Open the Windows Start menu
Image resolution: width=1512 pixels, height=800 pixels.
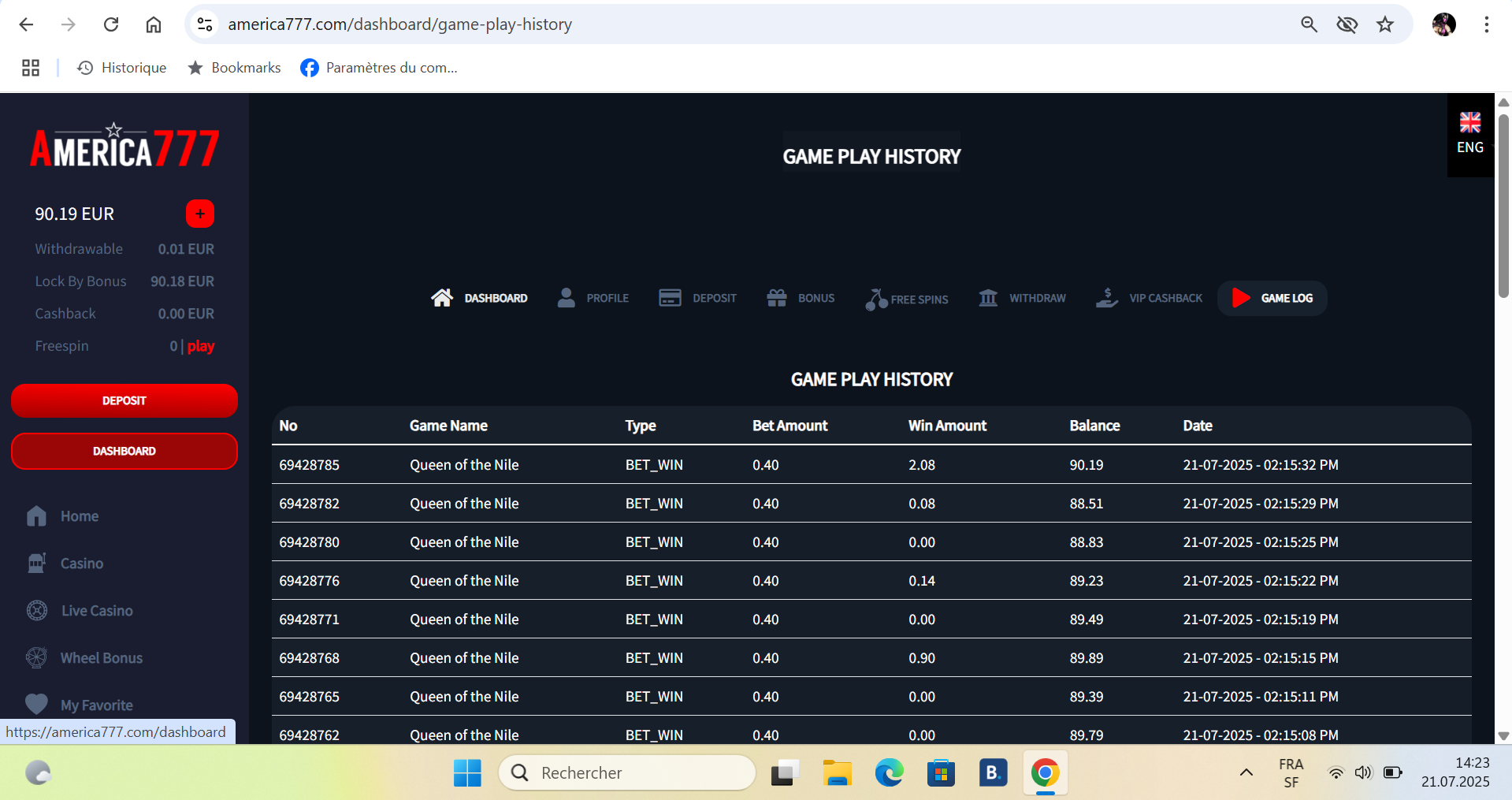click(x=467, y=773)
